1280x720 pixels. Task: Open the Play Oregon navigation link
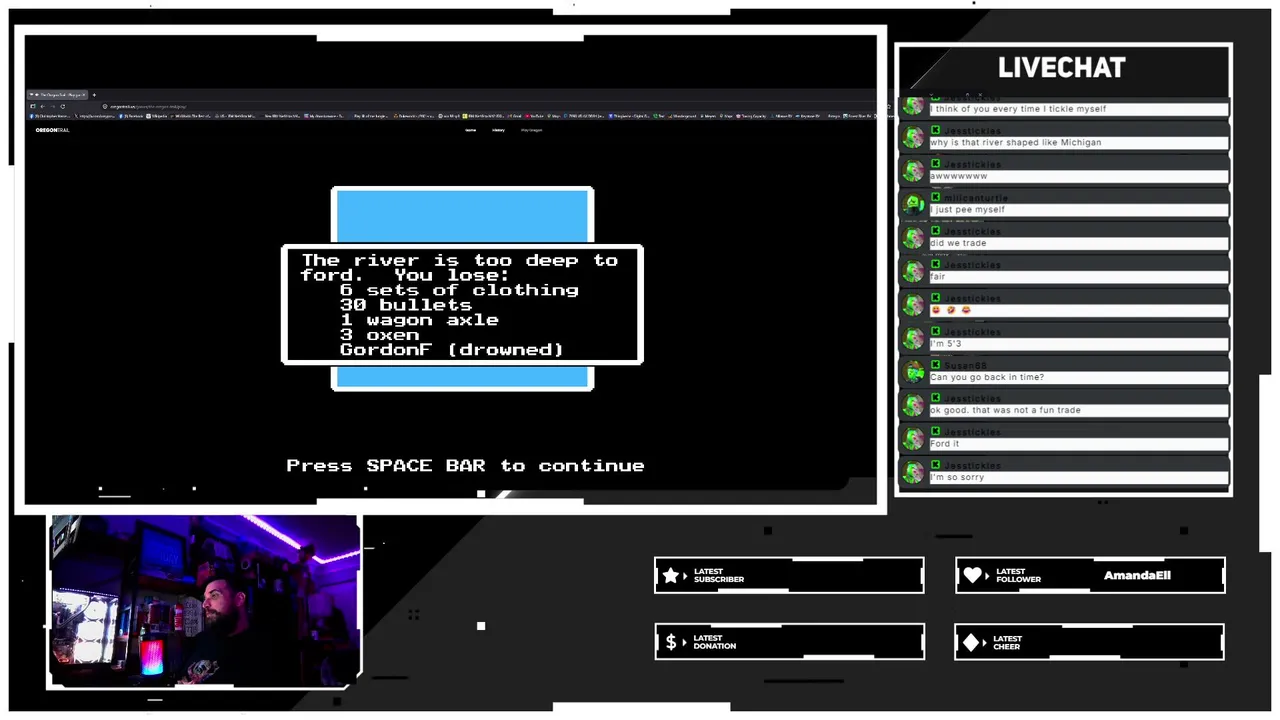pyautogui.click(x=531, y=130)
